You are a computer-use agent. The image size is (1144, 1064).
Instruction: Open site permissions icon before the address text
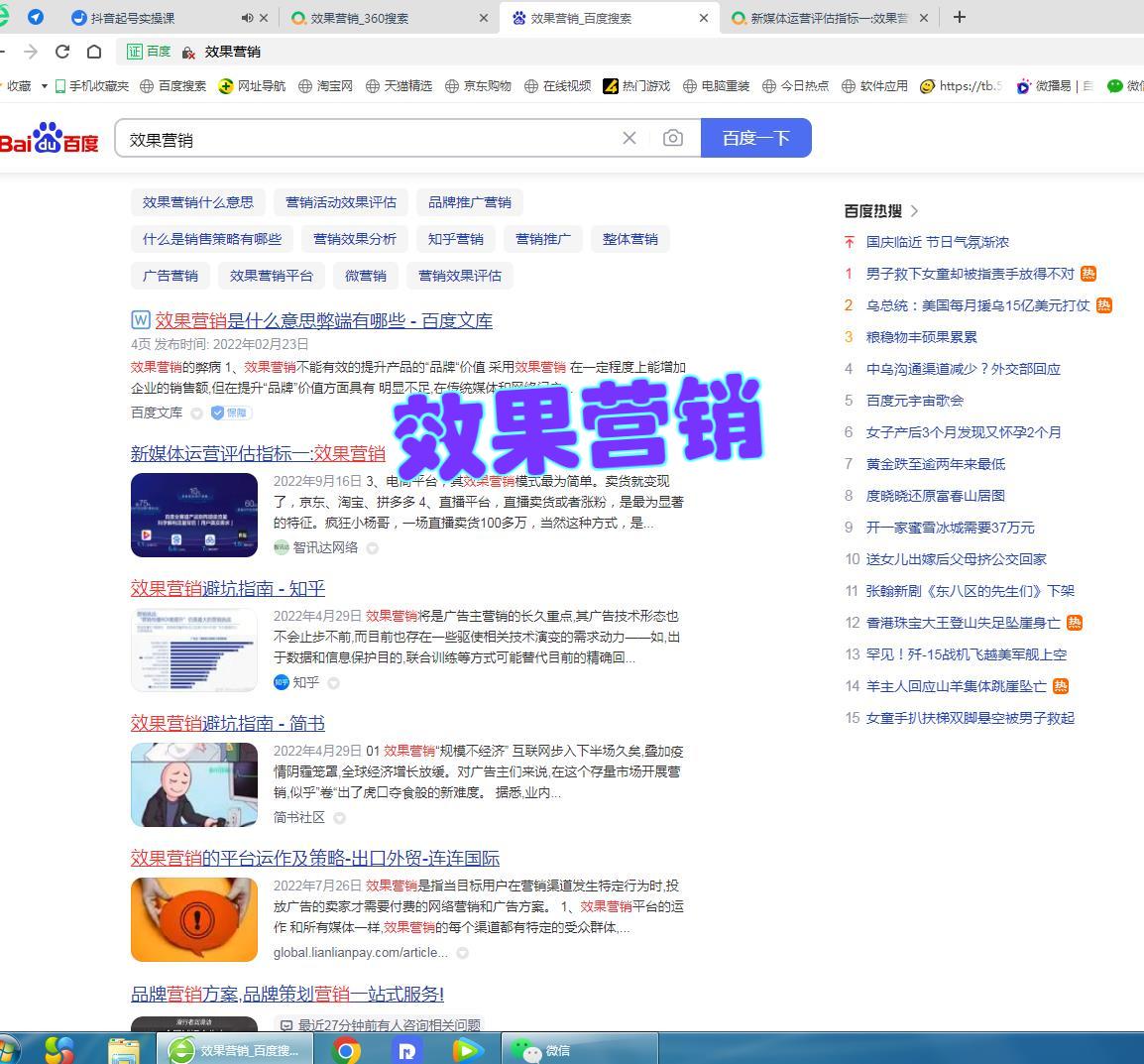click(x=188, y=52)
